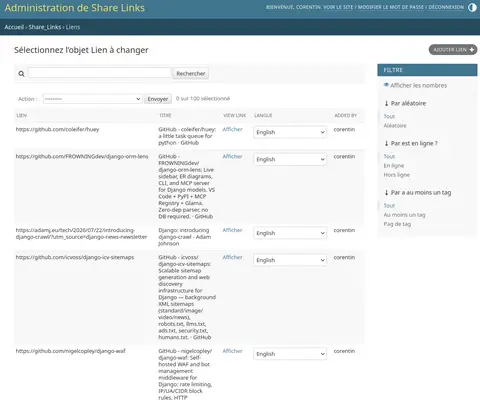Image resolution: width=480 pixels, height=400 pixels.
Task: Collapse the Par aléatoire filter arrow
Action: [386, 103]
